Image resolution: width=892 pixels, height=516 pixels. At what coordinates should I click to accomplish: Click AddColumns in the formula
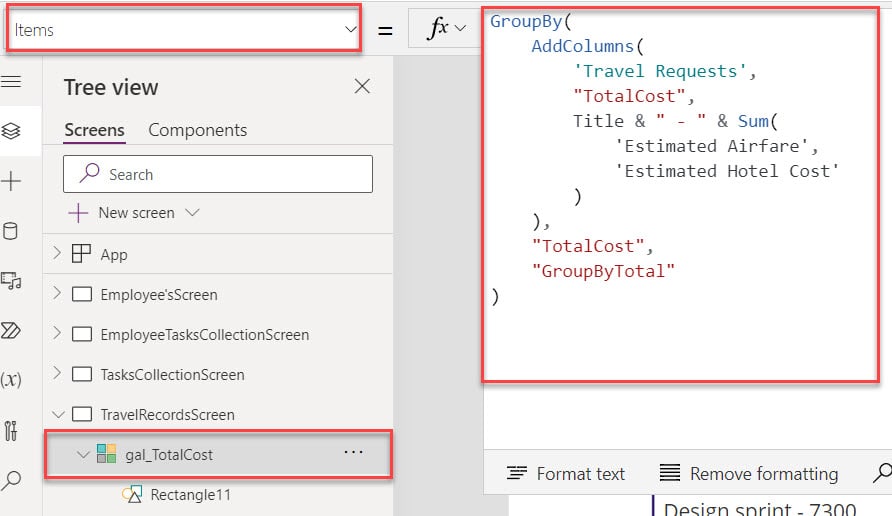click(583, 46)
